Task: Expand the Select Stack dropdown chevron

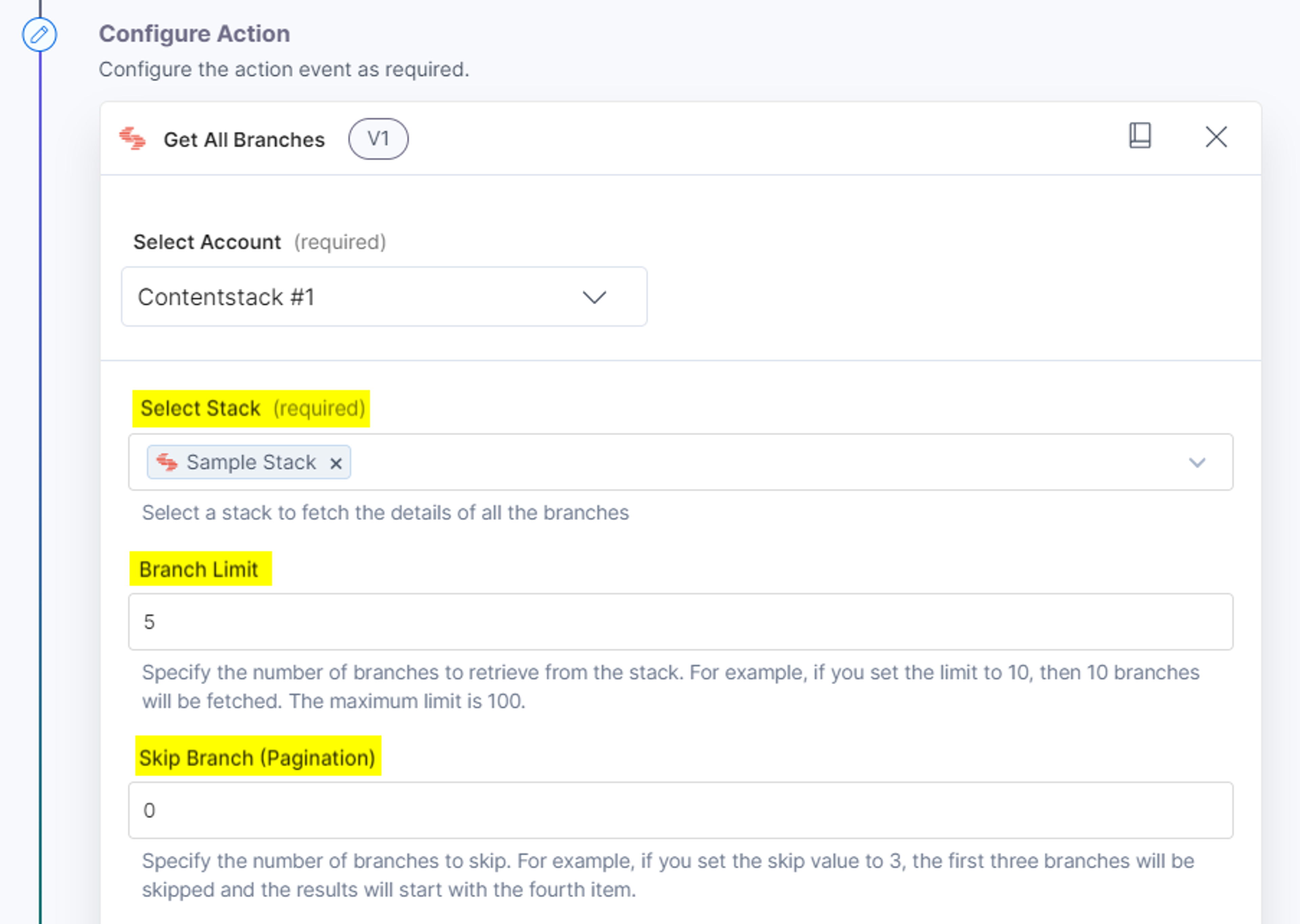Action: [1197, 463]
